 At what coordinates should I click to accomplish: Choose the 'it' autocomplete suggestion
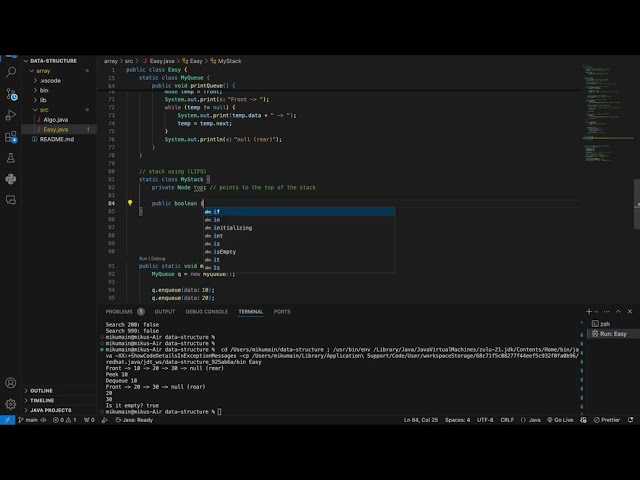[x=299, y=260]
